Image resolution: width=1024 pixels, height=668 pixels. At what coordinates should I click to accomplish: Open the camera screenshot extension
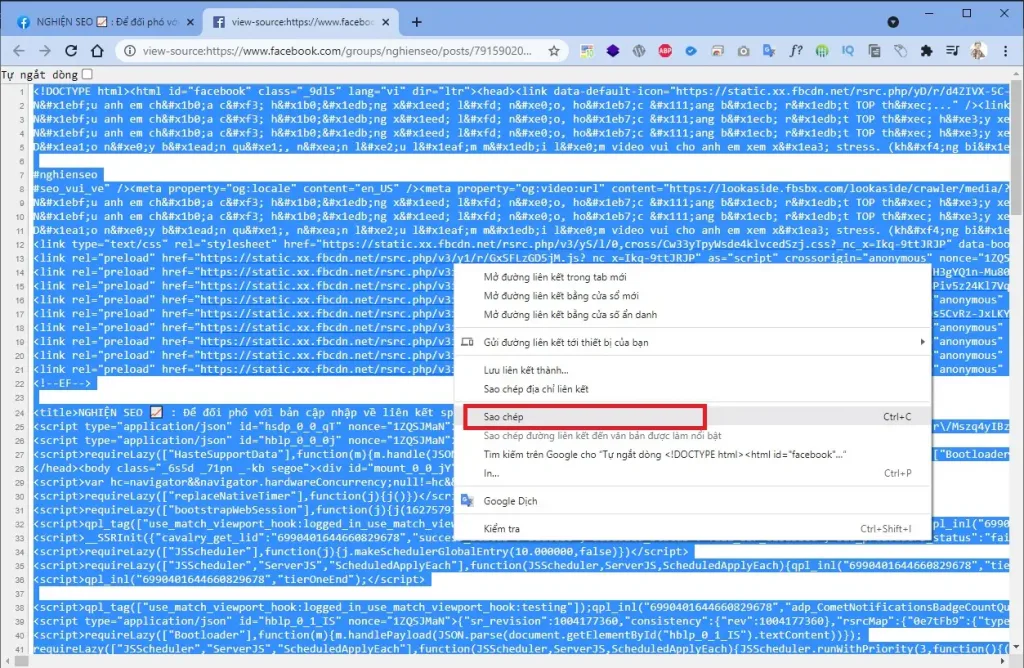[743, 50]
